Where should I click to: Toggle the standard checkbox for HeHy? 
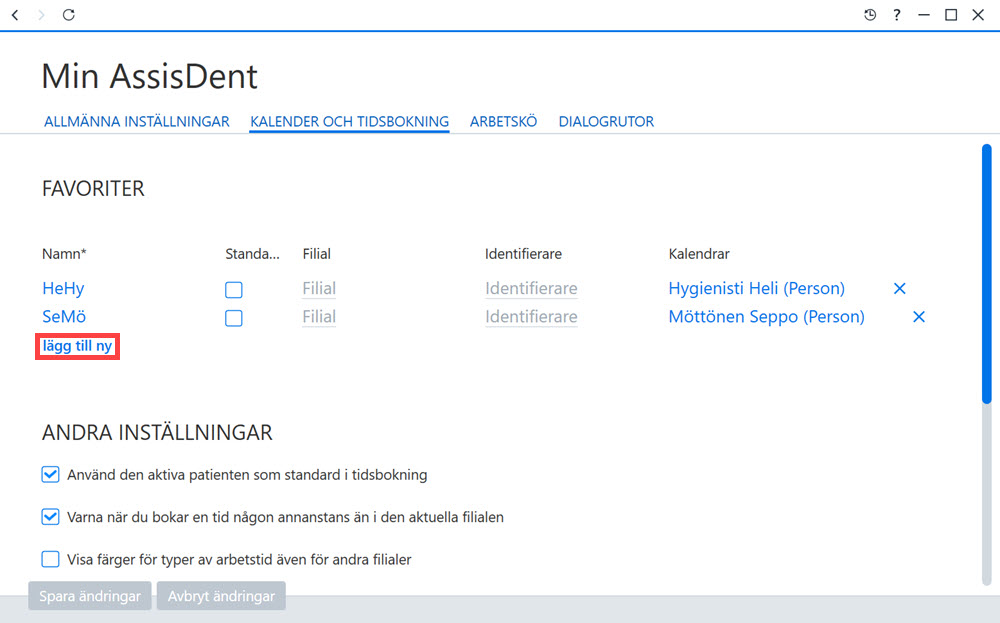pyautogui.click(x=233, y=290)
